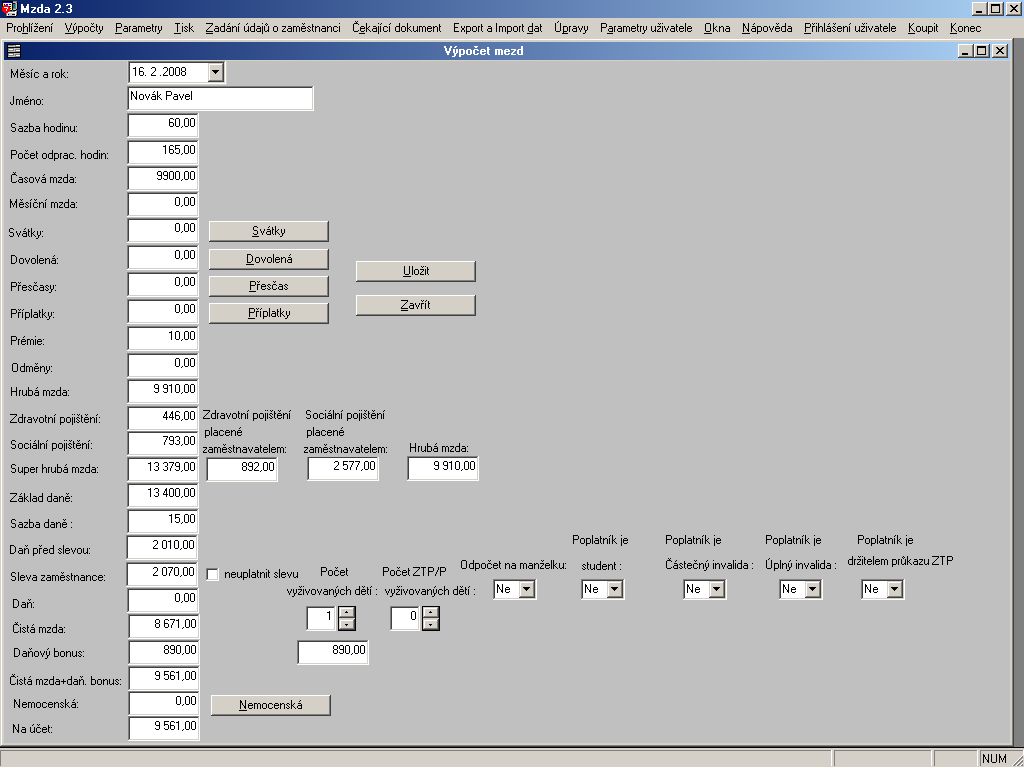The height and width of the screenshot is (768, 1024).
Task: Click the Příplatky button
Action: 268,313
